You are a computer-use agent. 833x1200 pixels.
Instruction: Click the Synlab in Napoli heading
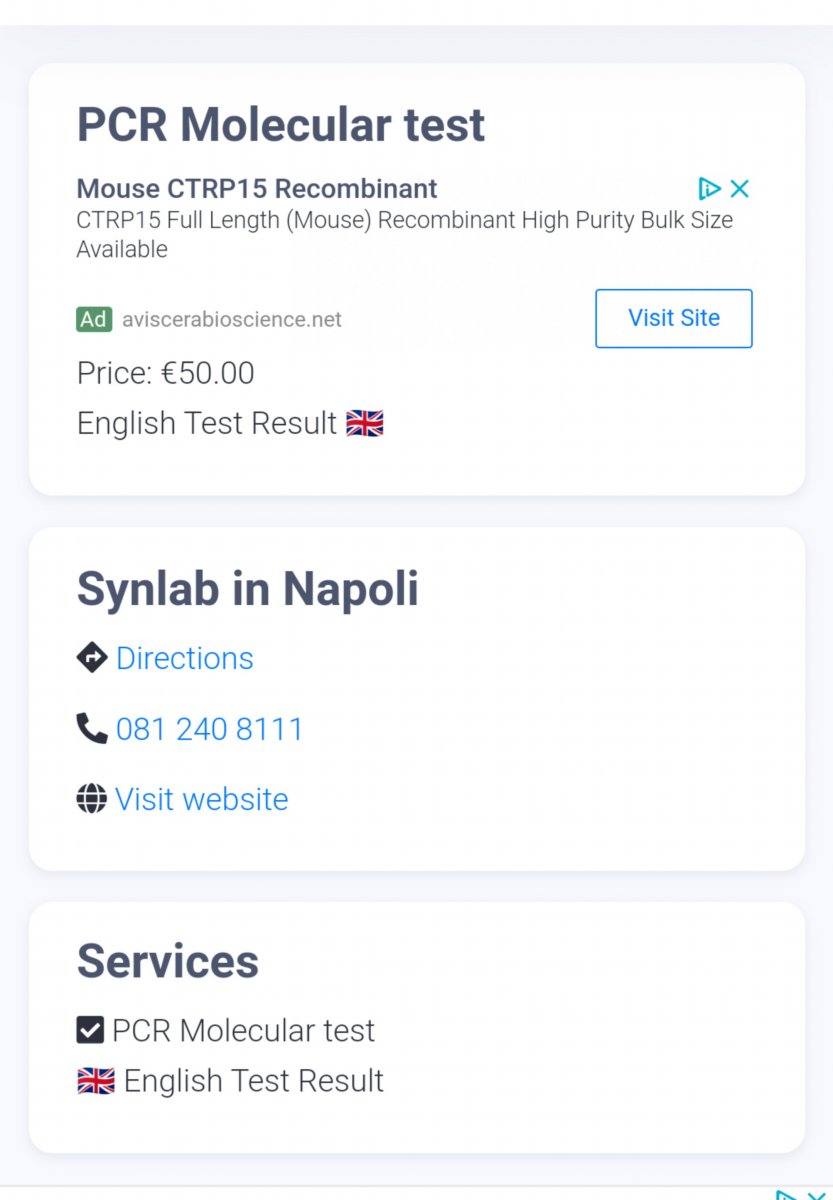(x=248, y=589)
